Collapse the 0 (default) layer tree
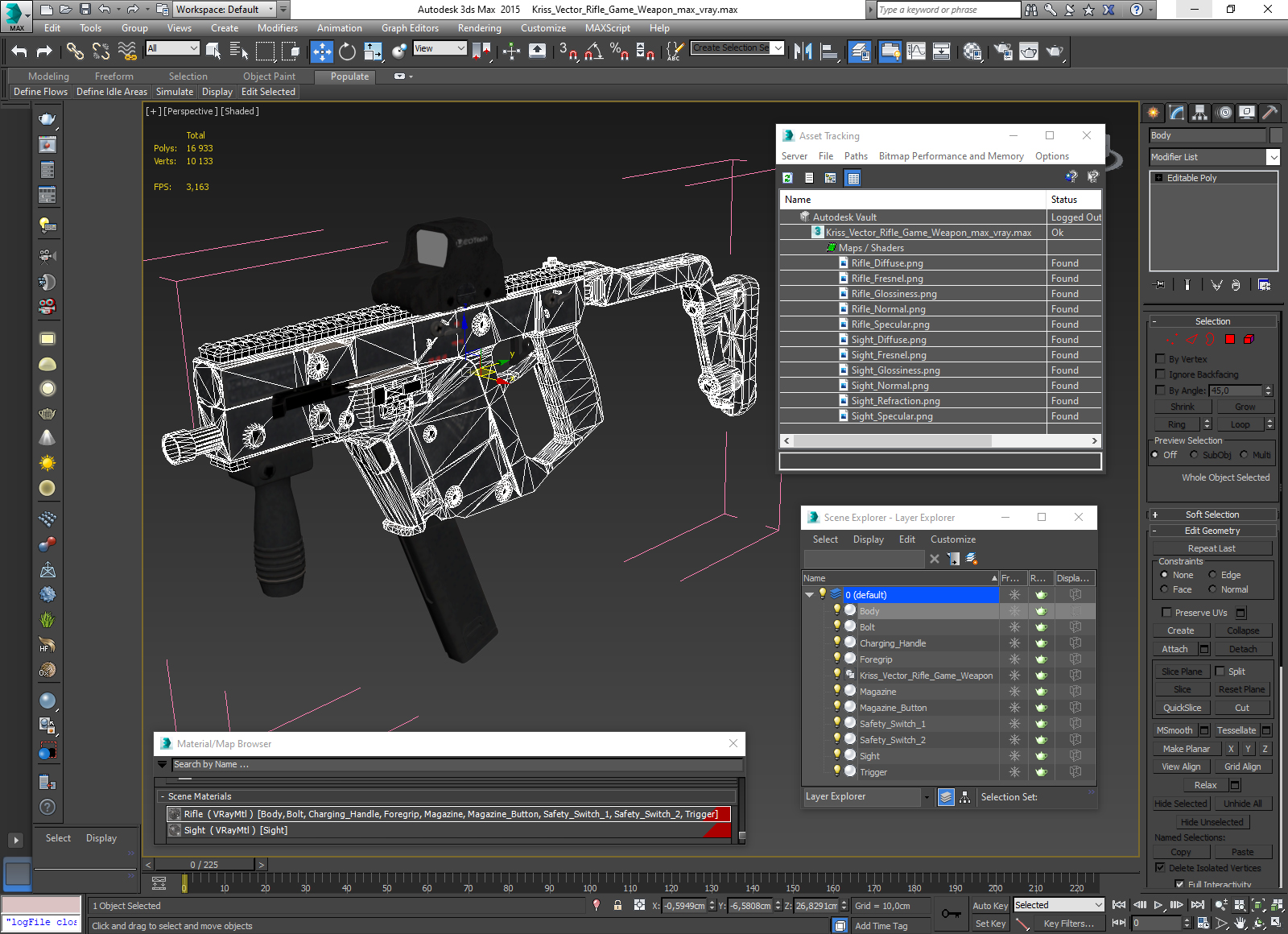Screen dimensions: 1288x934 pos(809,595)
